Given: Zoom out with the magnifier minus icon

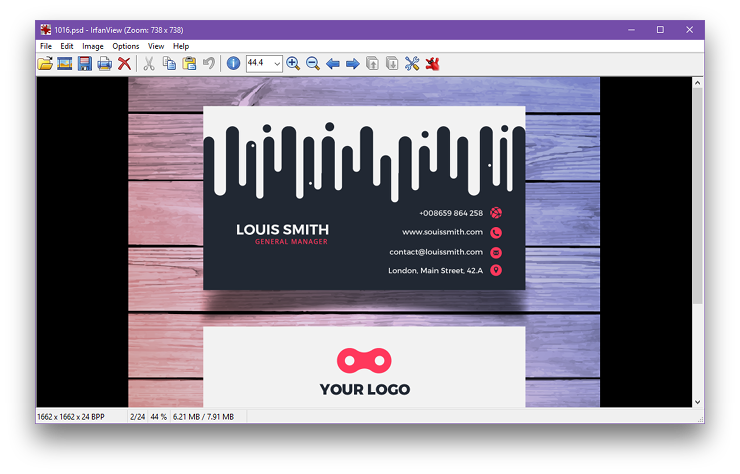Looking at the screenshot, I should [x=313, y=64].
